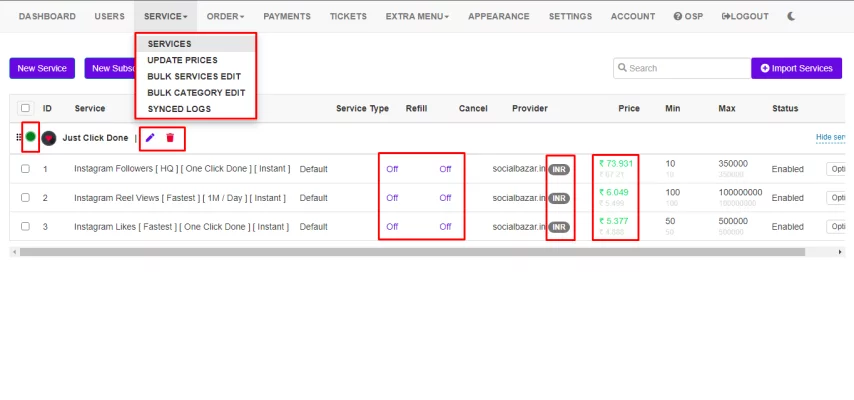Click the Import Services button
This screenshot has width=854, height=400.
pos(796,68)
